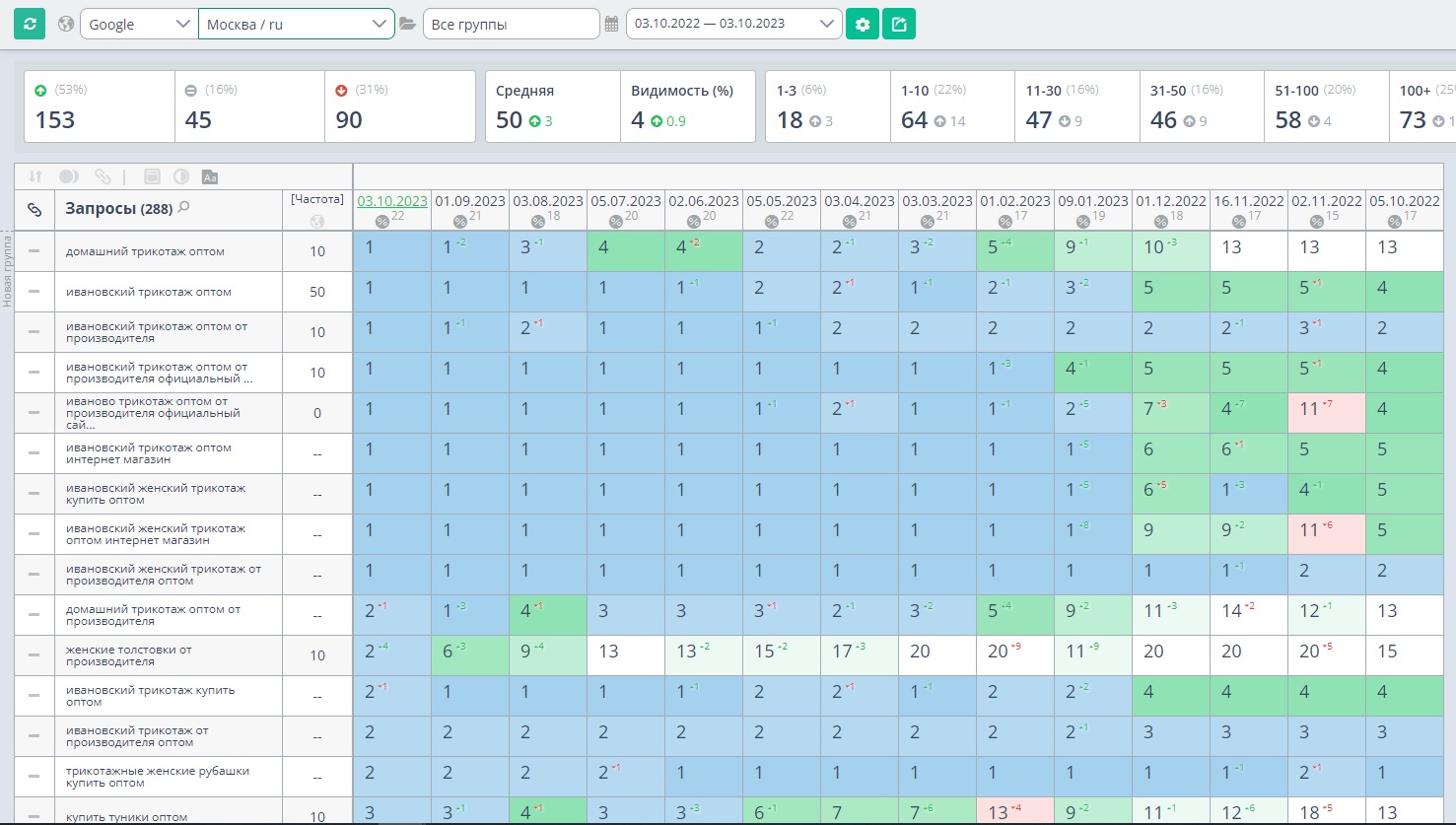Click the green up-arrow icon above 153
Viewport: 1456px width, 825px height.
coord(41,91)
